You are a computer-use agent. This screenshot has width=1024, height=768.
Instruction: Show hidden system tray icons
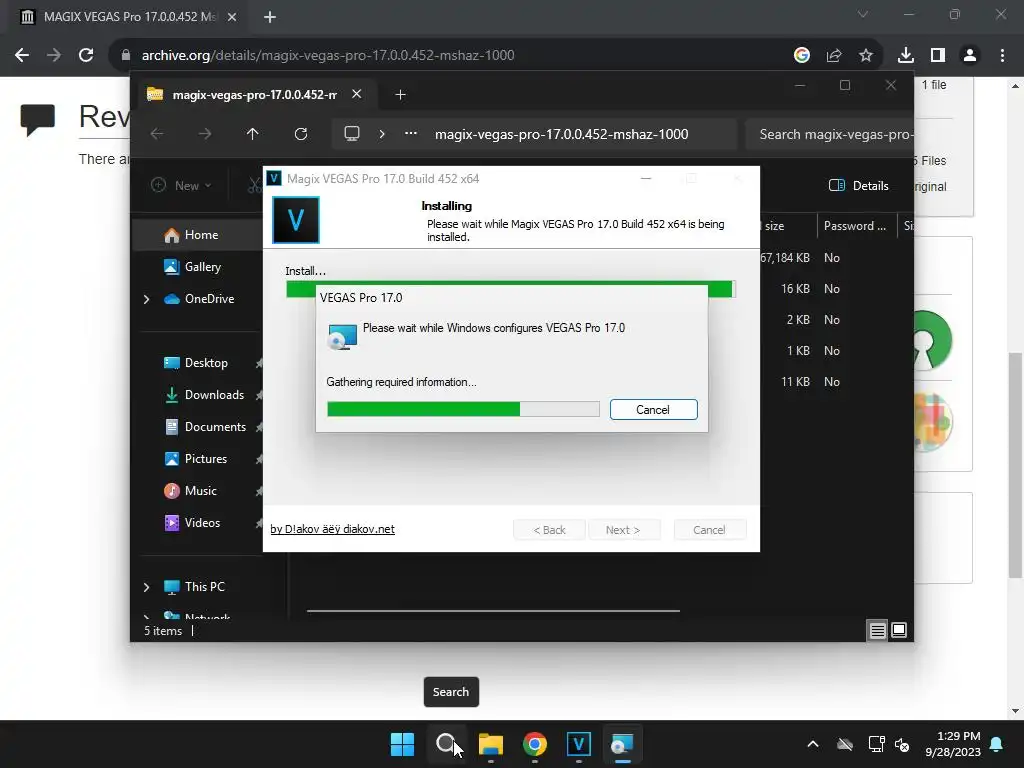(x=812, y=744)
